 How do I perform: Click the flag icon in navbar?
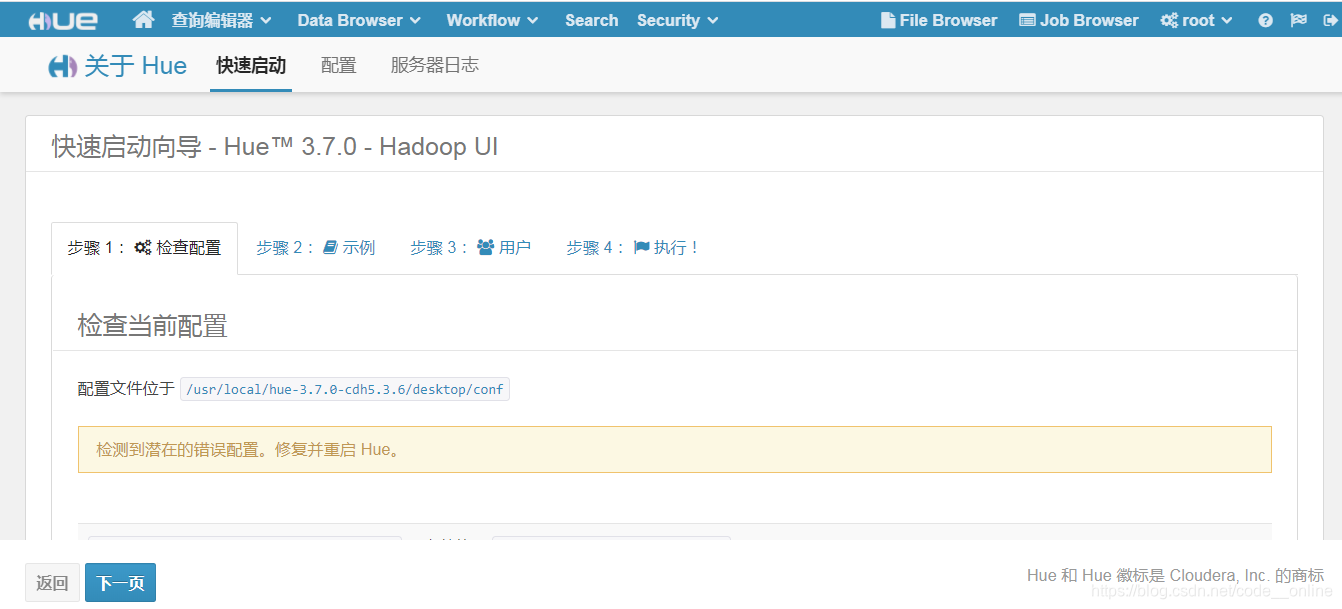point(1299,20)
